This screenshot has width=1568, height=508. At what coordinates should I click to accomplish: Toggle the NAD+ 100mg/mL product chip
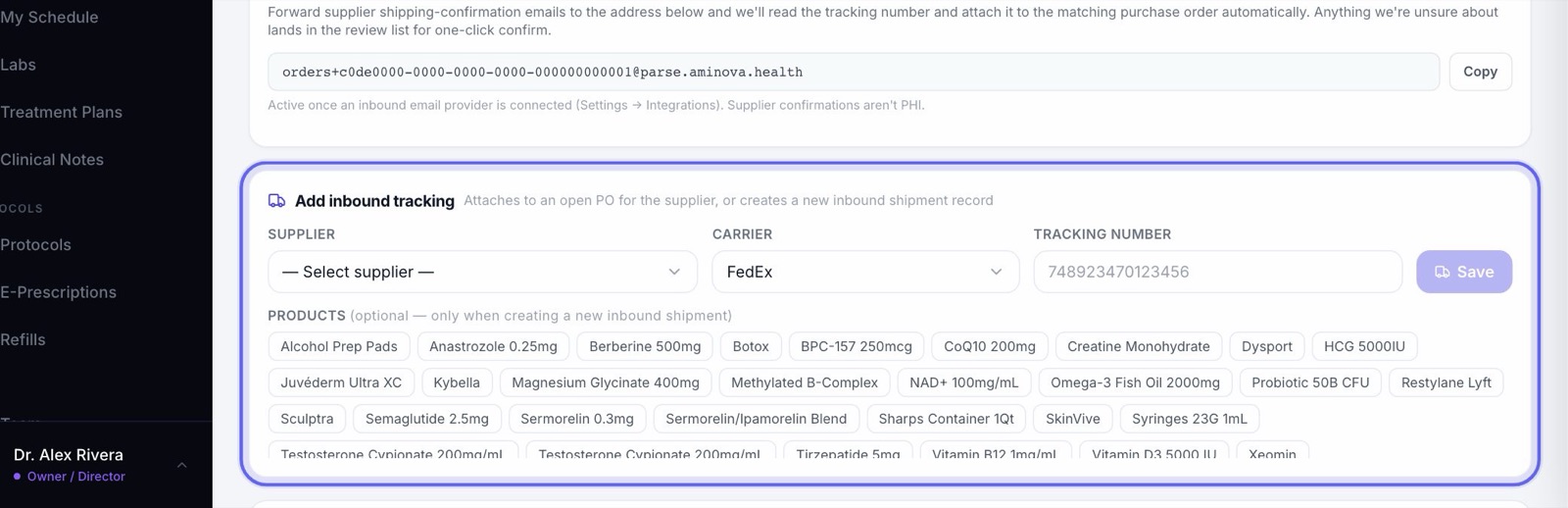click(x=964, y=382)
